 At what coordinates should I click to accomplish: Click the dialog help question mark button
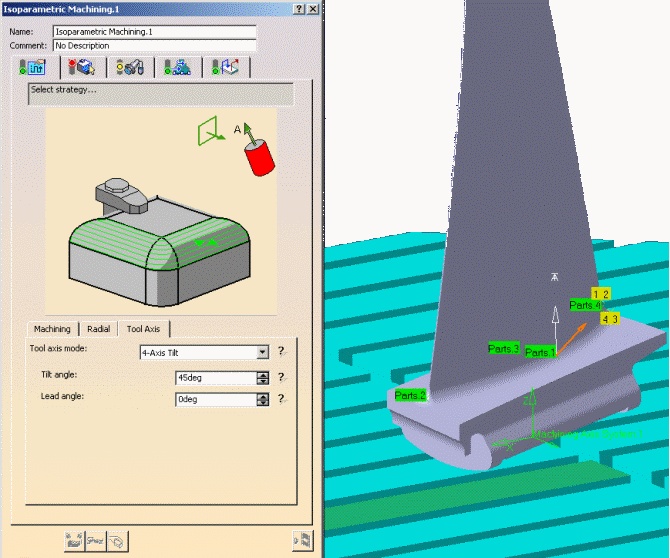coord(299,8)
